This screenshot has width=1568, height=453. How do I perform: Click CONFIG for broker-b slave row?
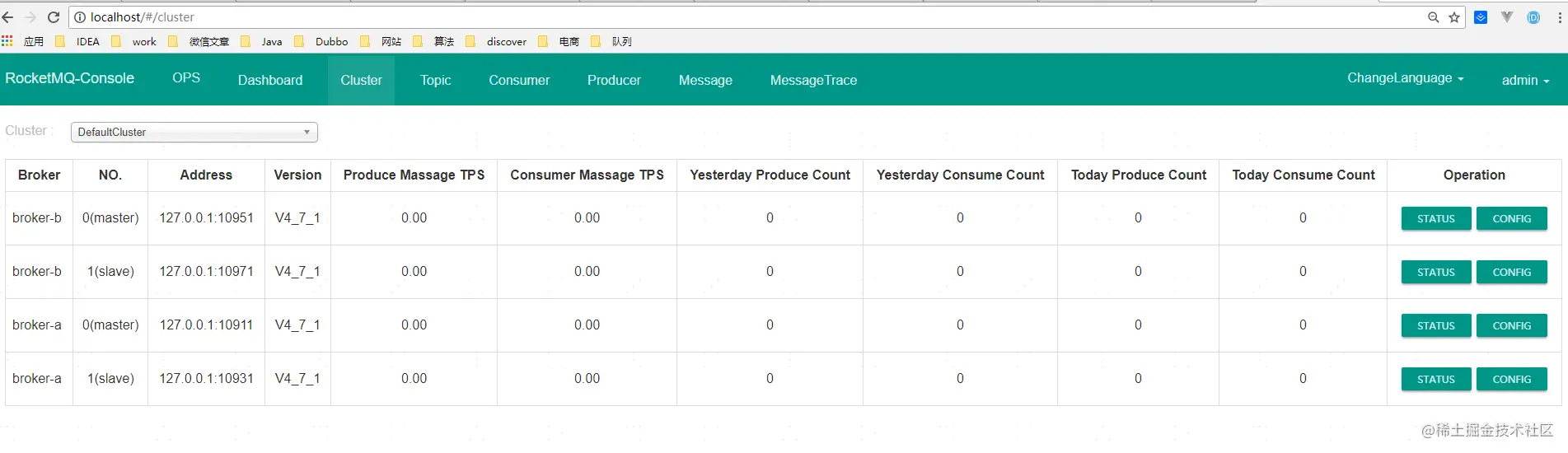coord(1512,273)
